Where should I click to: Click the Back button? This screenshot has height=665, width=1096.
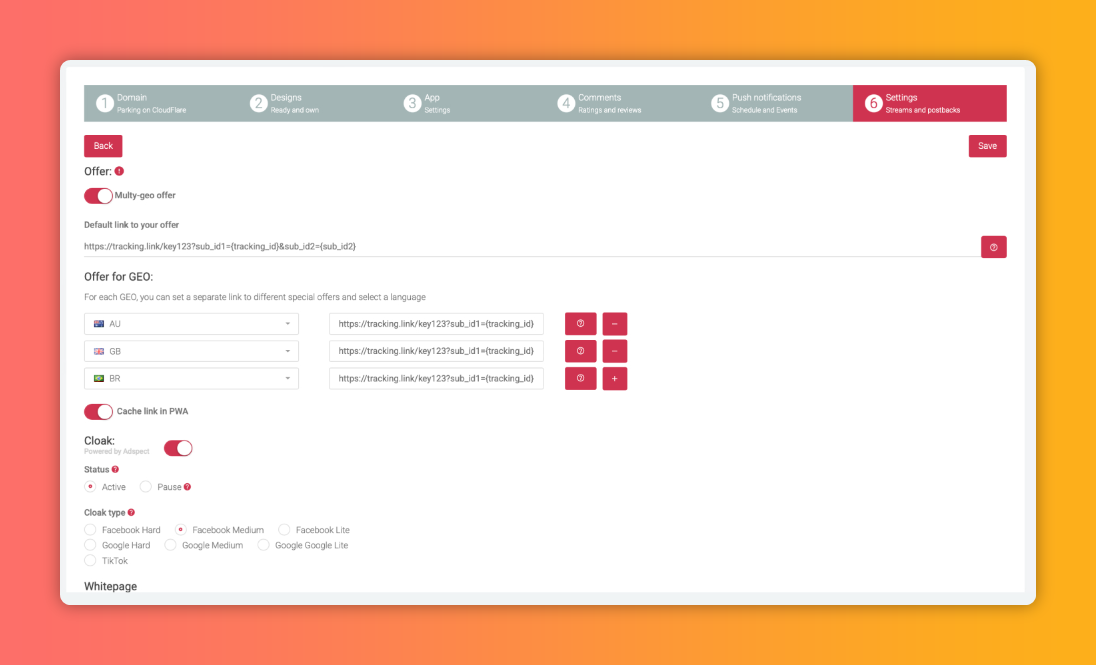(103, 146)
